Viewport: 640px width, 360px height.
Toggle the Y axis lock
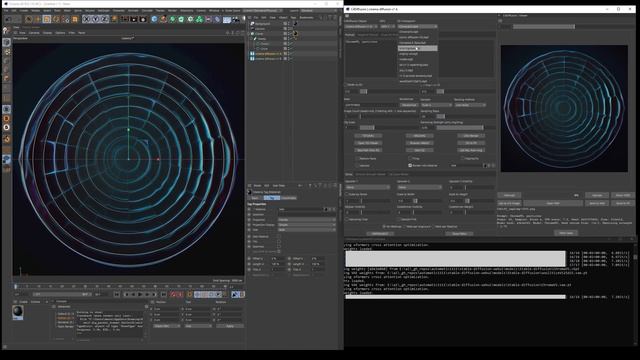pyautogui.click(x=96, y=19)
